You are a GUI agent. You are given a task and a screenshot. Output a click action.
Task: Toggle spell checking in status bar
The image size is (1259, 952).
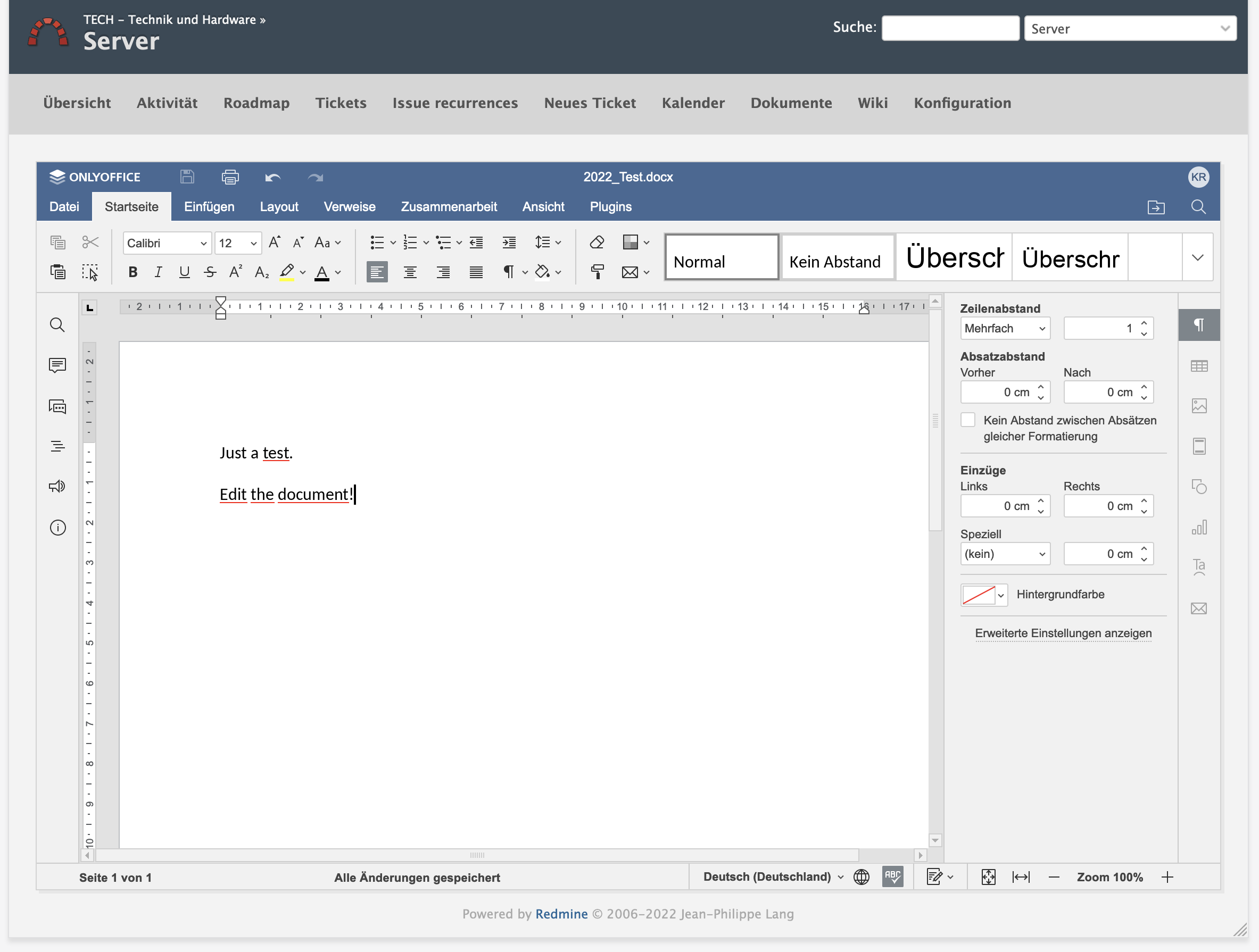pos(892,877)
